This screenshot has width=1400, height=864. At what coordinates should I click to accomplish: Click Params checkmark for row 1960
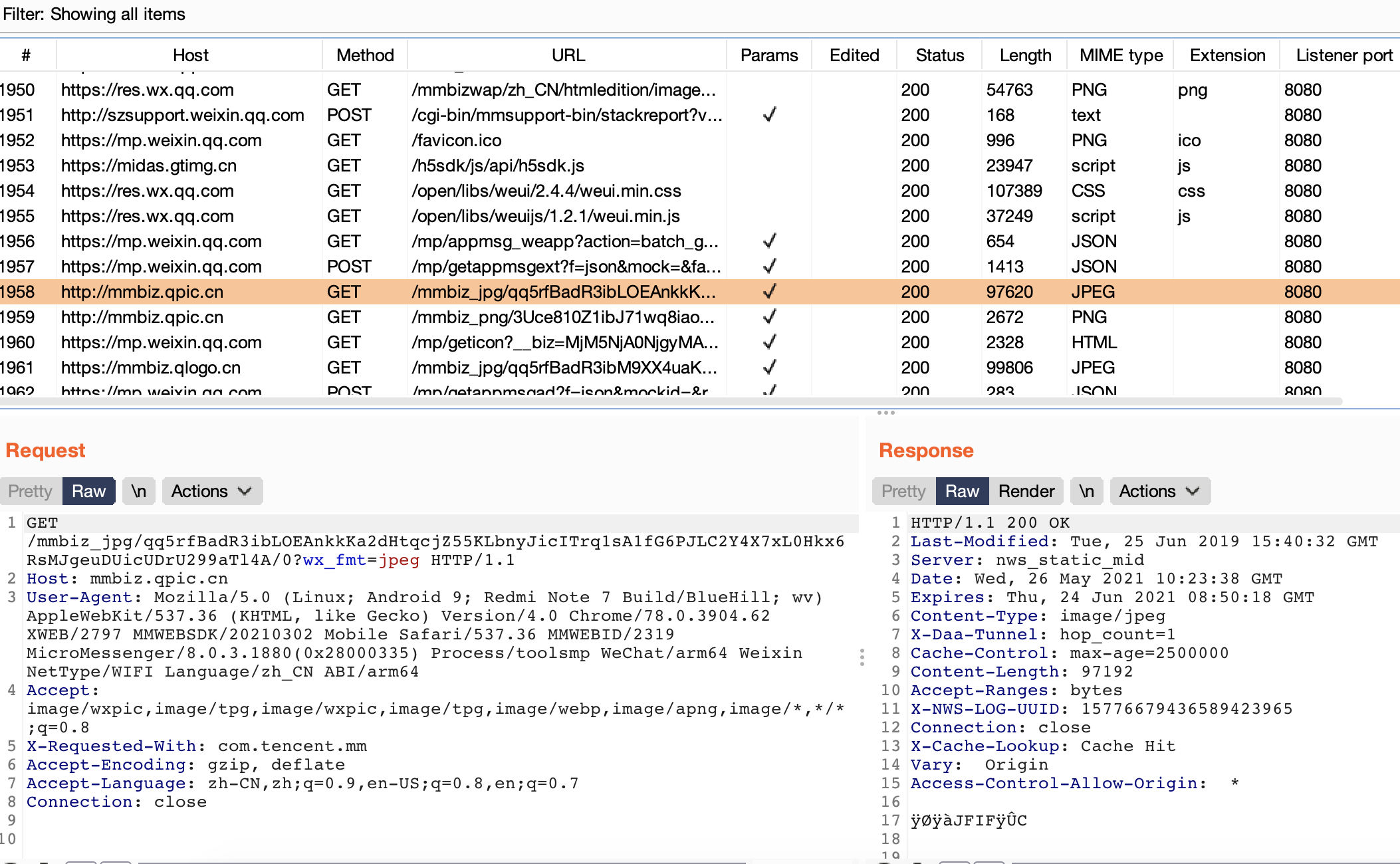click(x=769, y=342)
